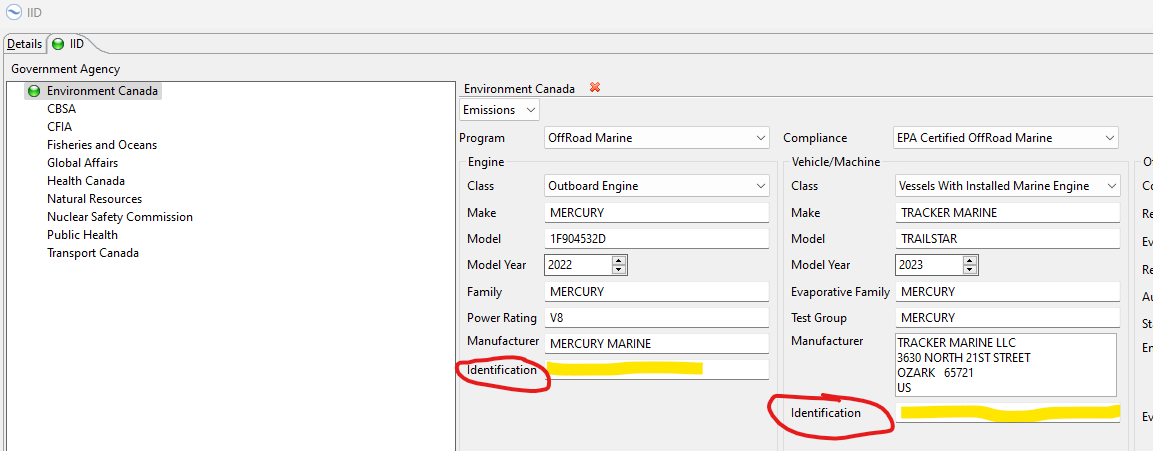
Task: Open Vehicle/Machine Class dropdown
Action: (1007, 186)
